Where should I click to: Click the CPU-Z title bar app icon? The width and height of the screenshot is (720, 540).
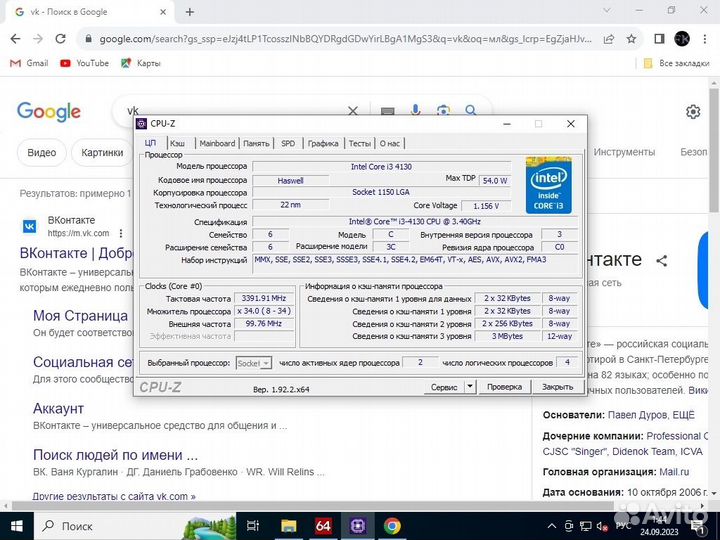click(142, 124)
